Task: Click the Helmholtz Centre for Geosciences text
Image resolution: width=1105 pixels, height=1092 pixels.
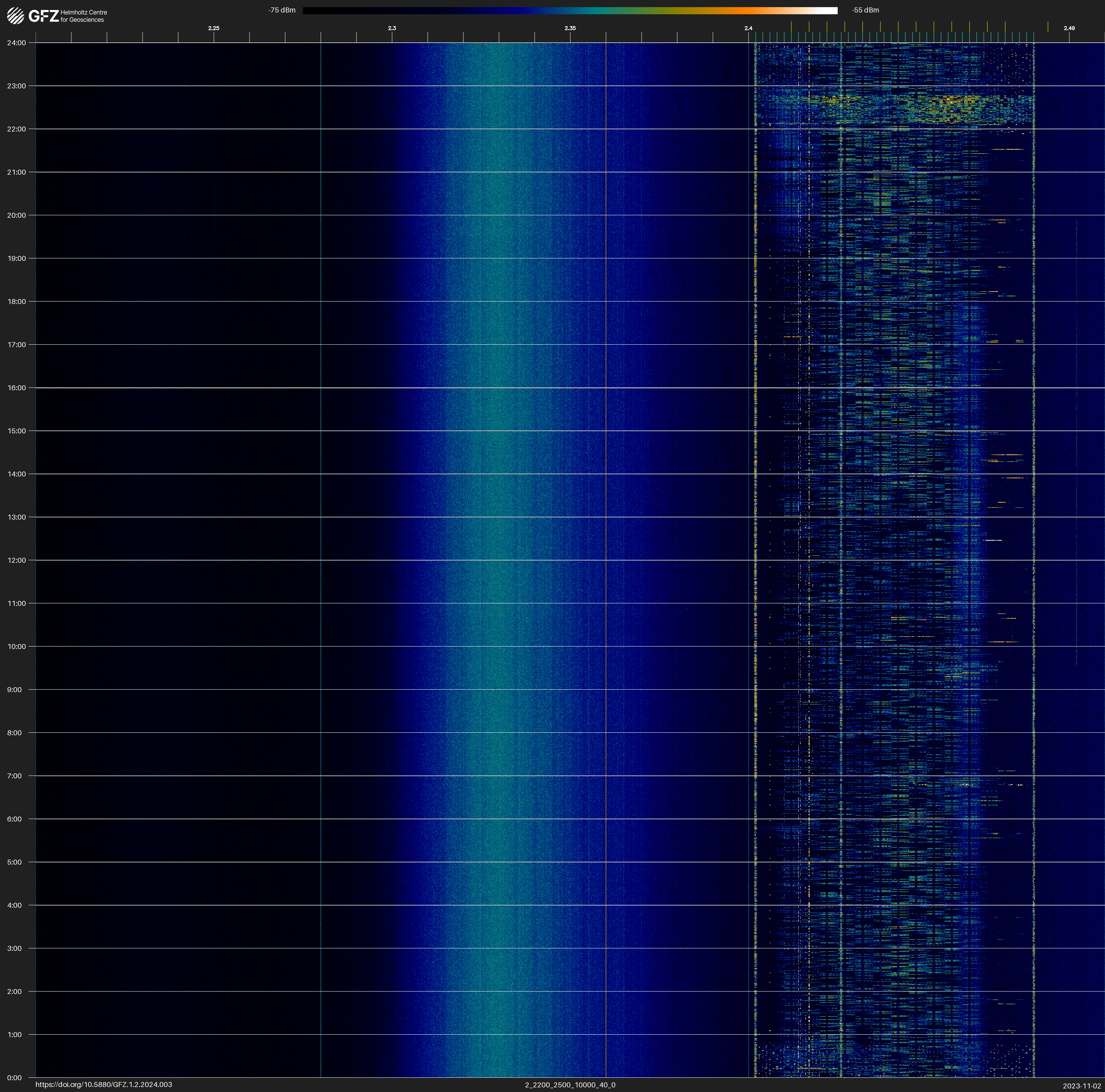Action: click(83, 16)
